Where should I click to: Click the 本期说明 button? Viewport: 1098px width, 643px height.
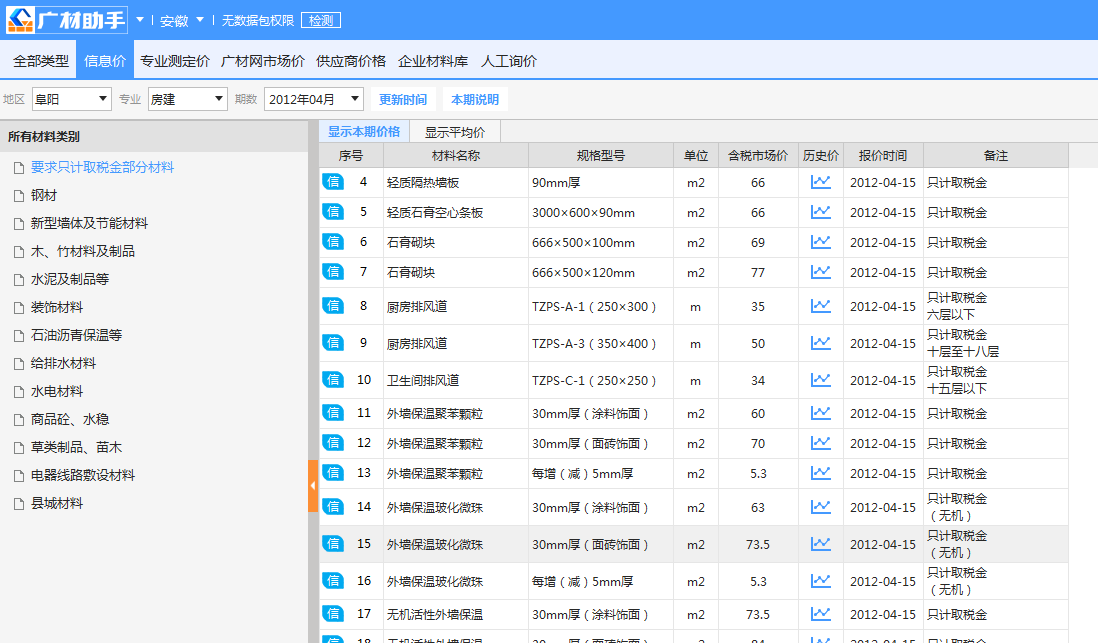(475, 99)
